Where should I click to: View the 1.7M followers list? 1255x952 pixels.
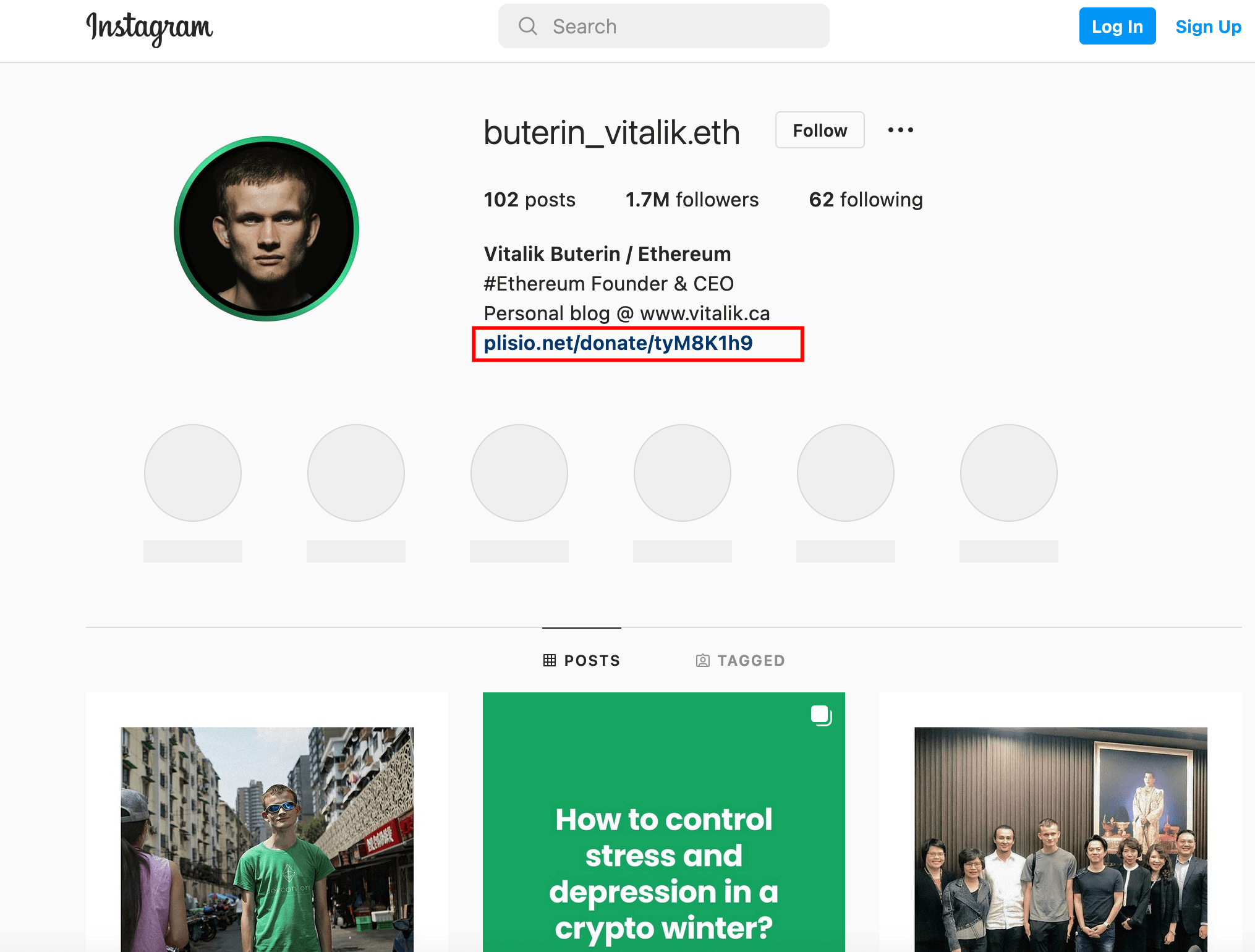click(x=692, y=199)
